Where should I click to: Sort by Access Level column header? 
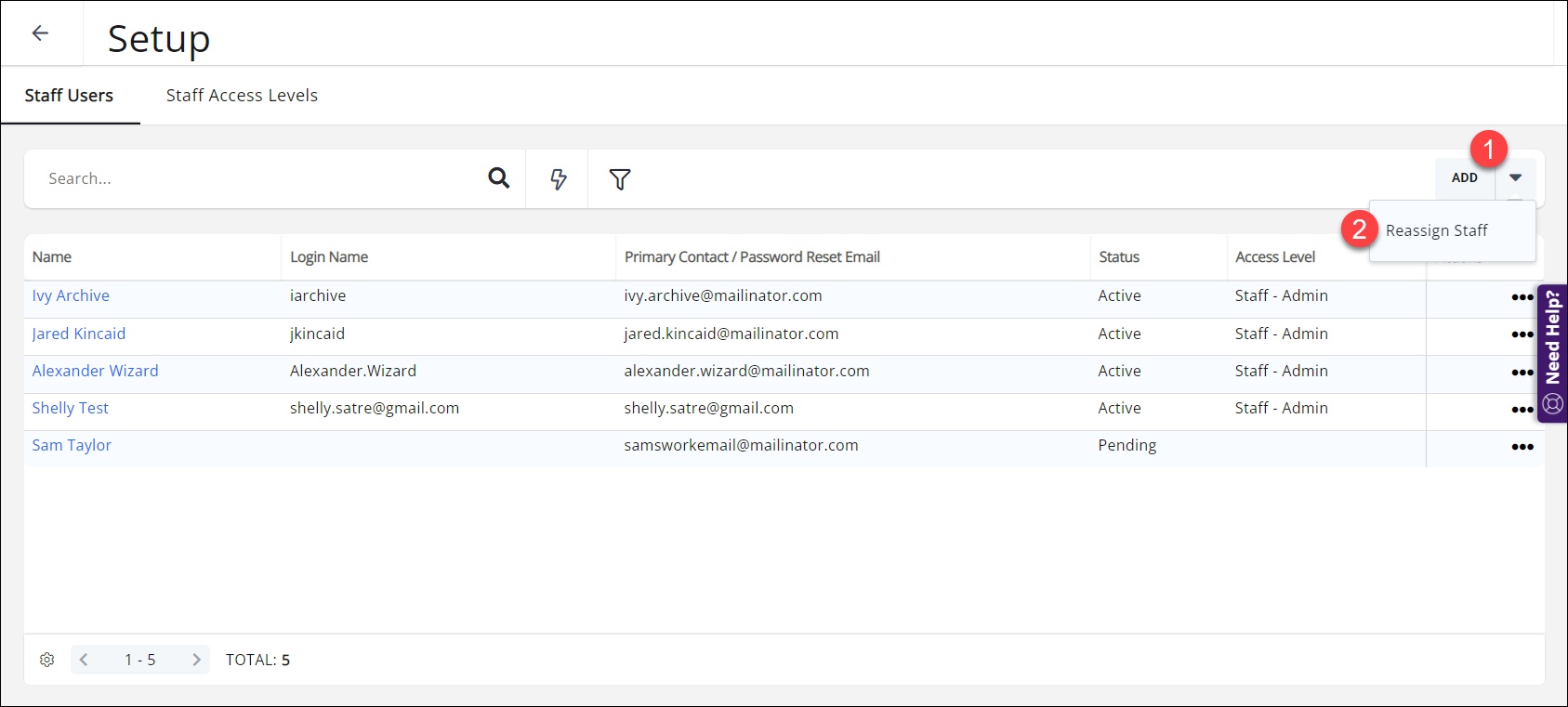point(1275,256)
